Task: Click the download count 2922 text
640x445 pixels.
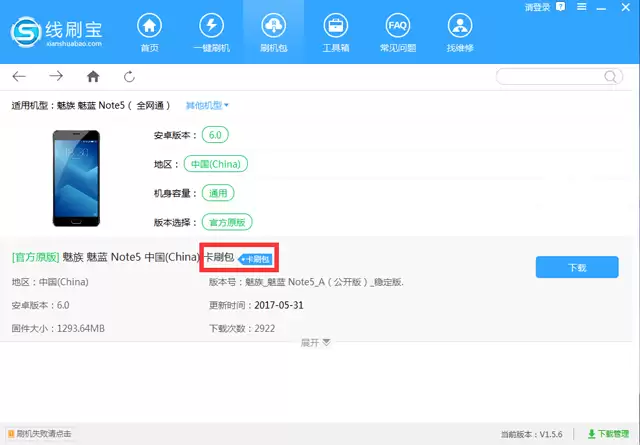Action: click(x=264, y=328)
